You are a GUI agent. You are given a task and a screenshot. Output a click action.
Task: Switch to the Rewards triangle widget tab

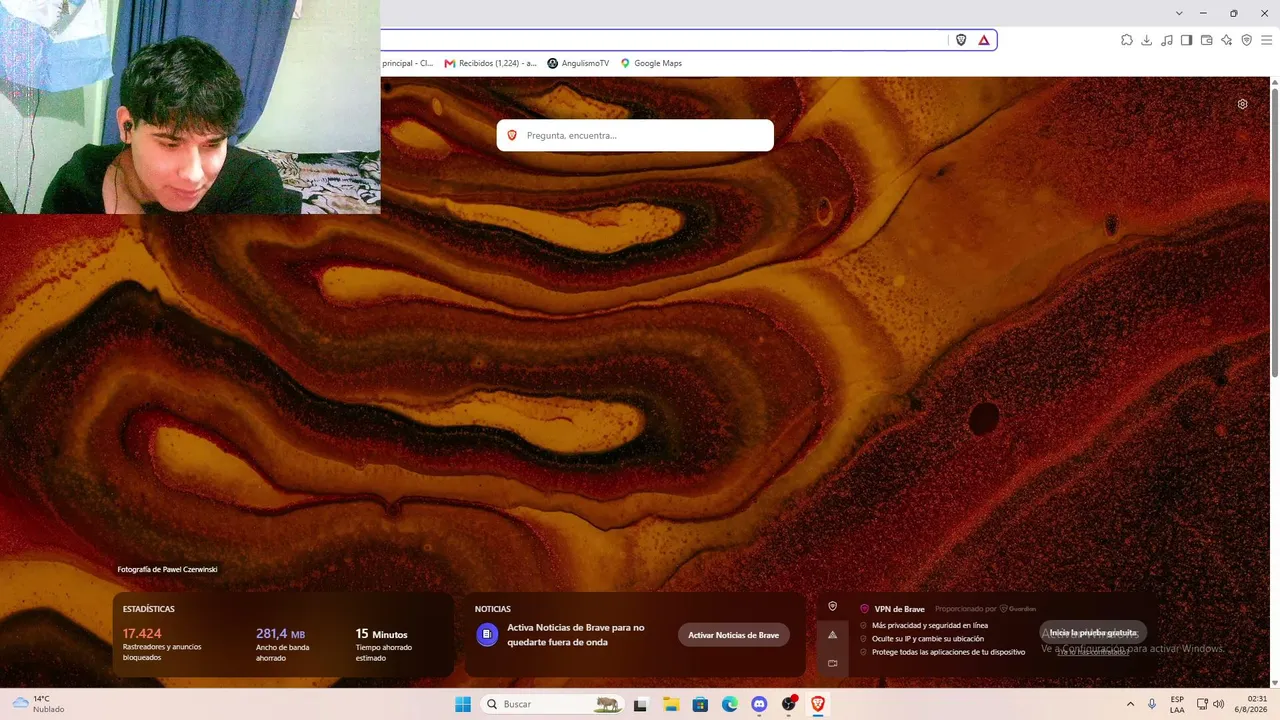(832, 635)
